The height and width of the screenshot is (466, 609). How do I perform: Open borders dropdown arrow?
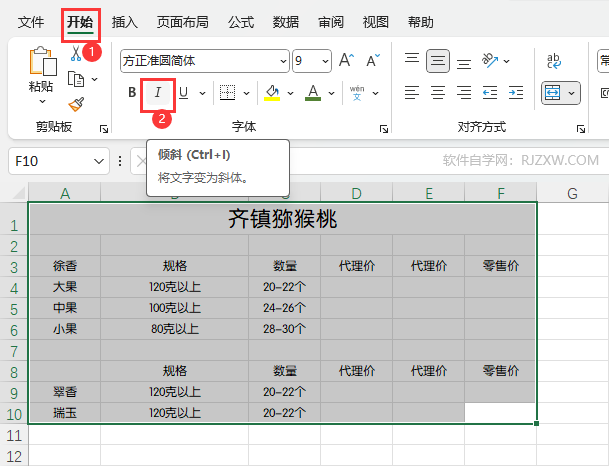point(246,93)
